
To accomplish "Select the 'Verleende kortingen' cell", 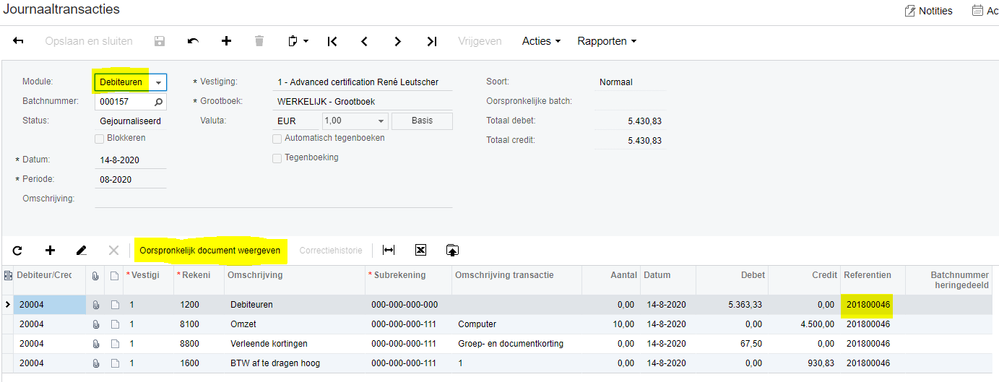I will (294, 344).
